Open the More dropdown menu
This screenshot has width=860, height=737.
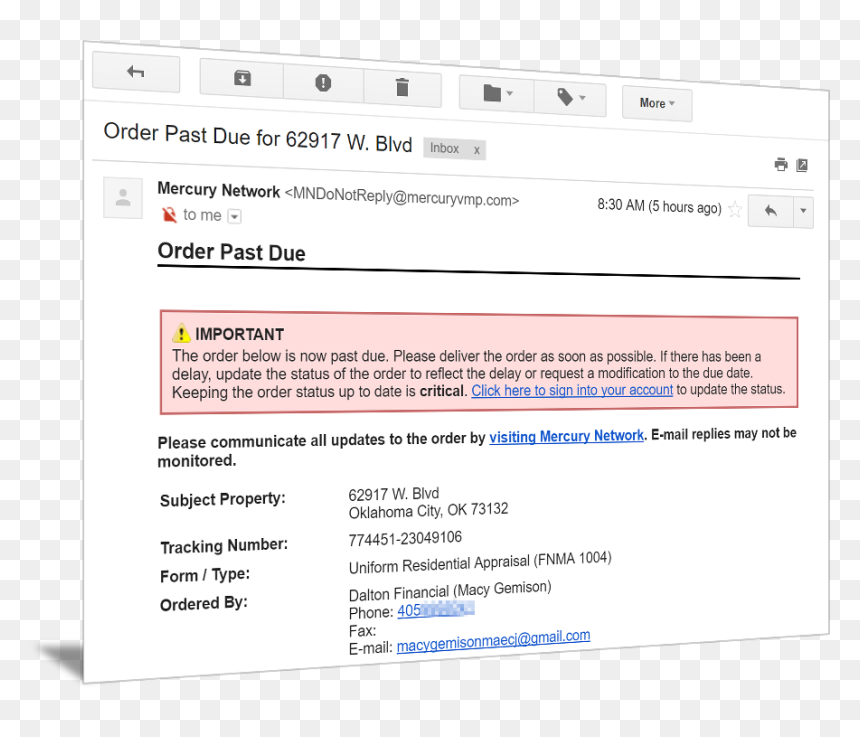(657, 103)
